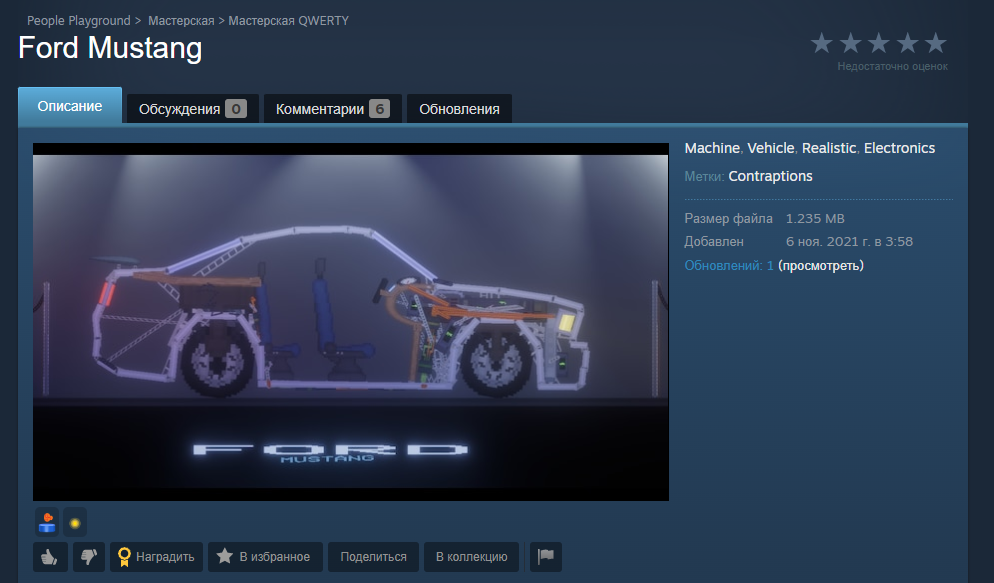Click the Ford Mustang page title
The width and height of the screenshot is (994, 583).
click(x=110, y=48)
